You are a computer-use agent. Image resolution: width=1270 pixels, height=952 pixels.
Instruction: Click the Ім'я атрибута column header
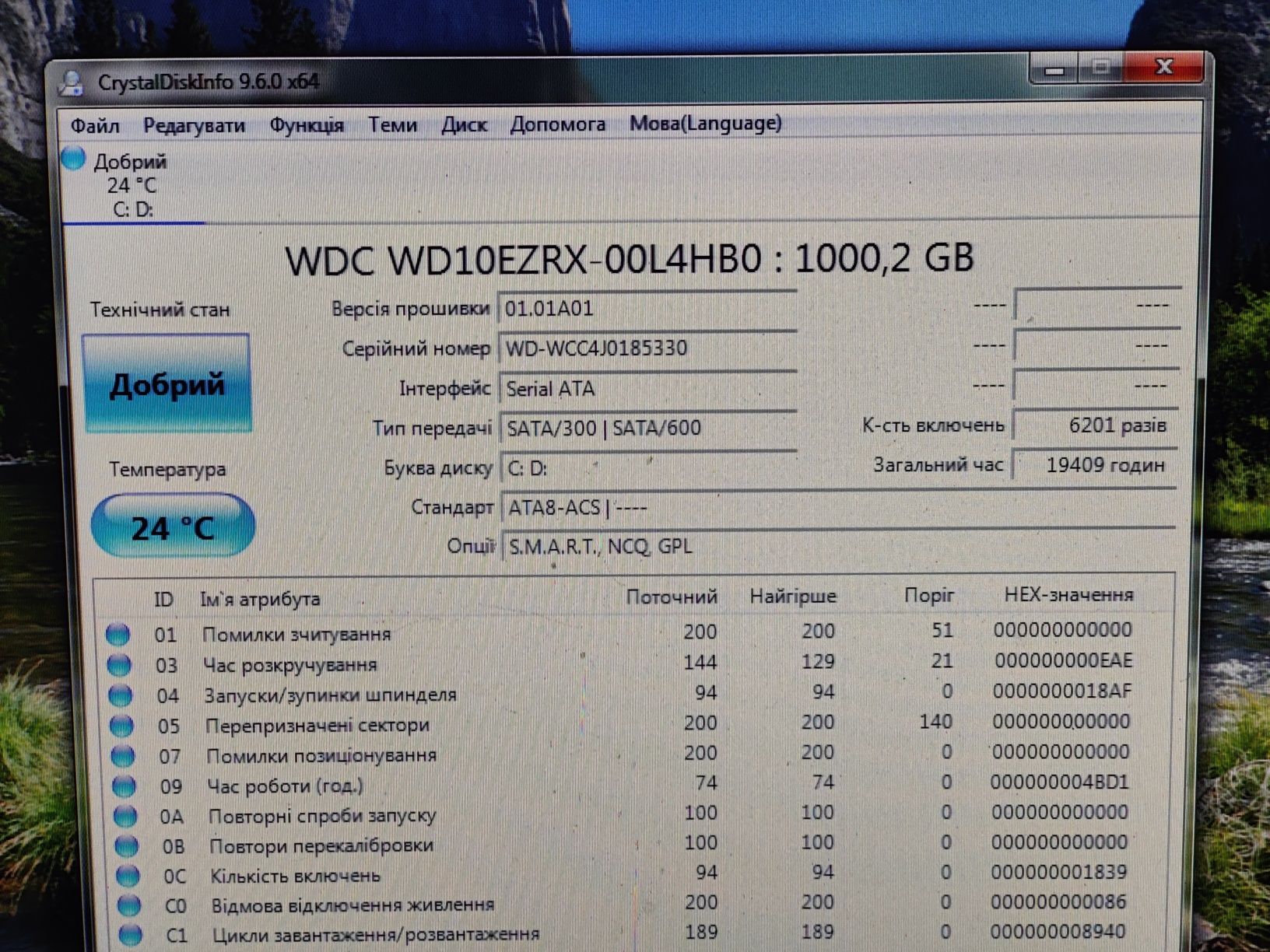point(260,600)
